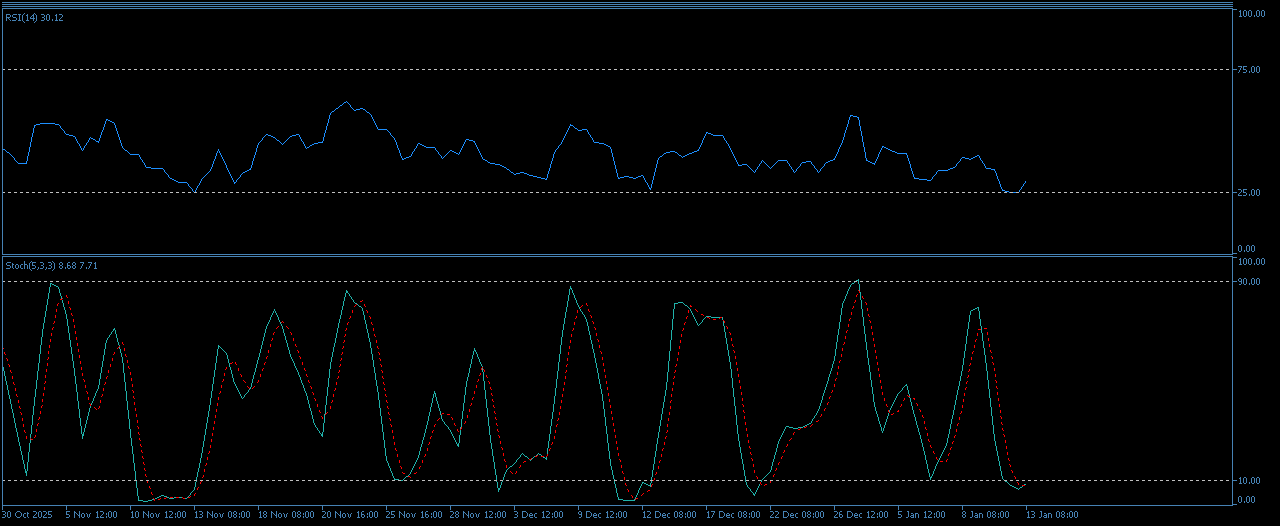Click the 10 Nov 12:00 time label
Screen dimensions: 1280x526
[x=159, y=515]
